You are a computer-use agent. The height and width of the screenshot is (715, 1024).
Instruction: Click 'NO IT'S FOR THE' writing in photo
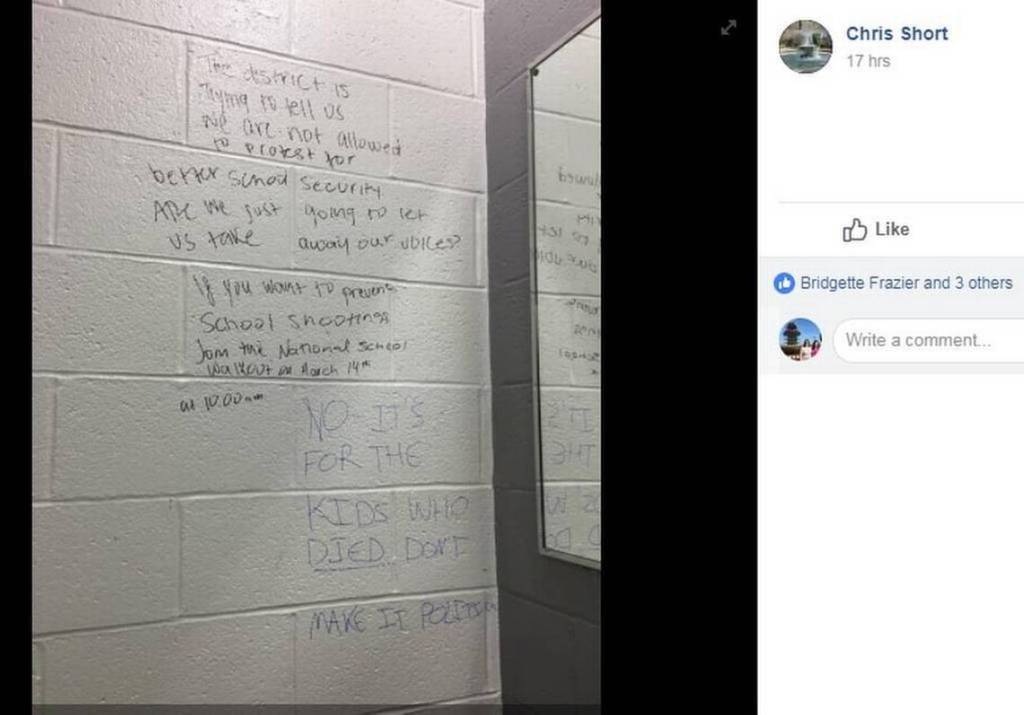click(x=364, y=438)
